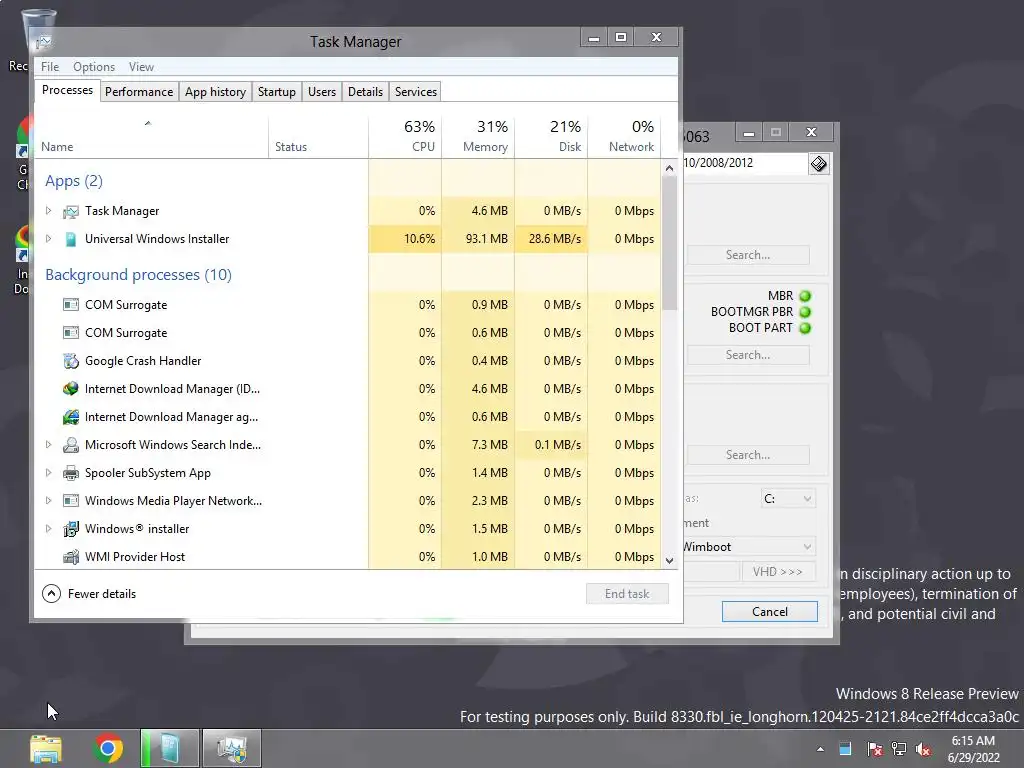Click the 28.6 MB/s disk value
Image resolution: width=1024 pixels, height=768 pixels.
click(552, 239)
